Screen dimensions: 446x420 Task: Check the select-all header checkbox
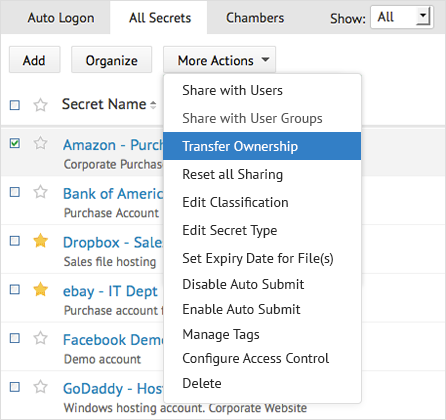[15, 105]
